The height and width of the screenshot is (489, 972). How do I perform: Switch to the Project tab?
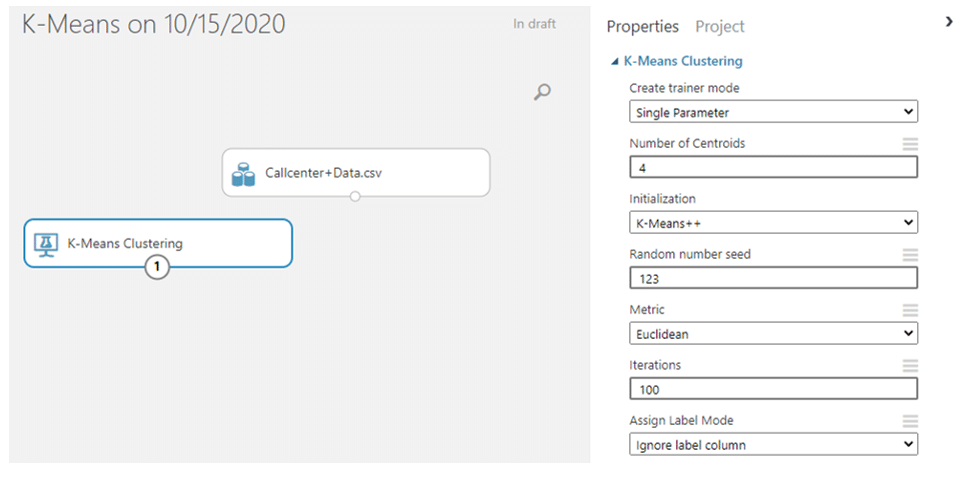(720, 27)
